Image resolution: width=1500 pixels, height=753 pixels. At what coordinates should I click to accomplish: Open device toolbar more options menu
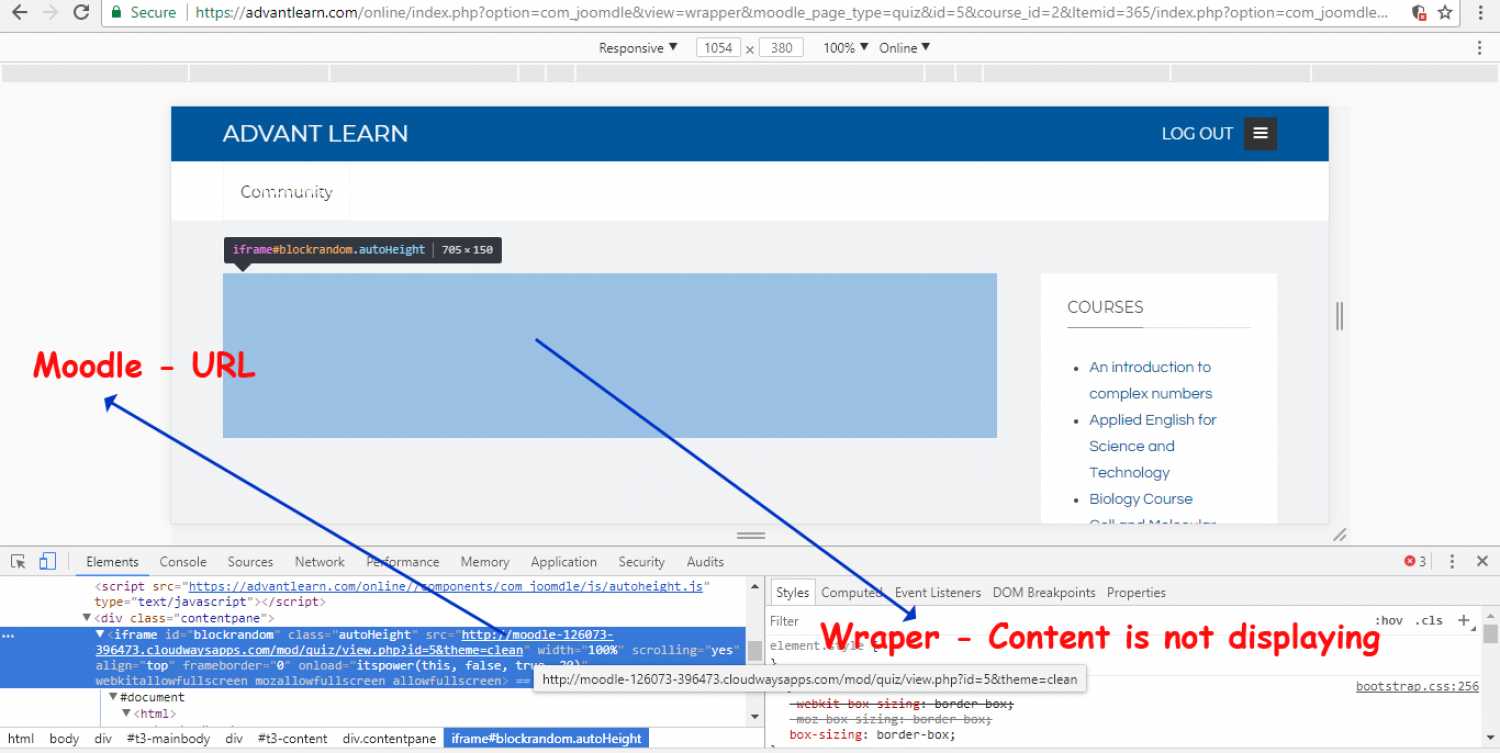pyautogui.click(x=1480, y=48)
